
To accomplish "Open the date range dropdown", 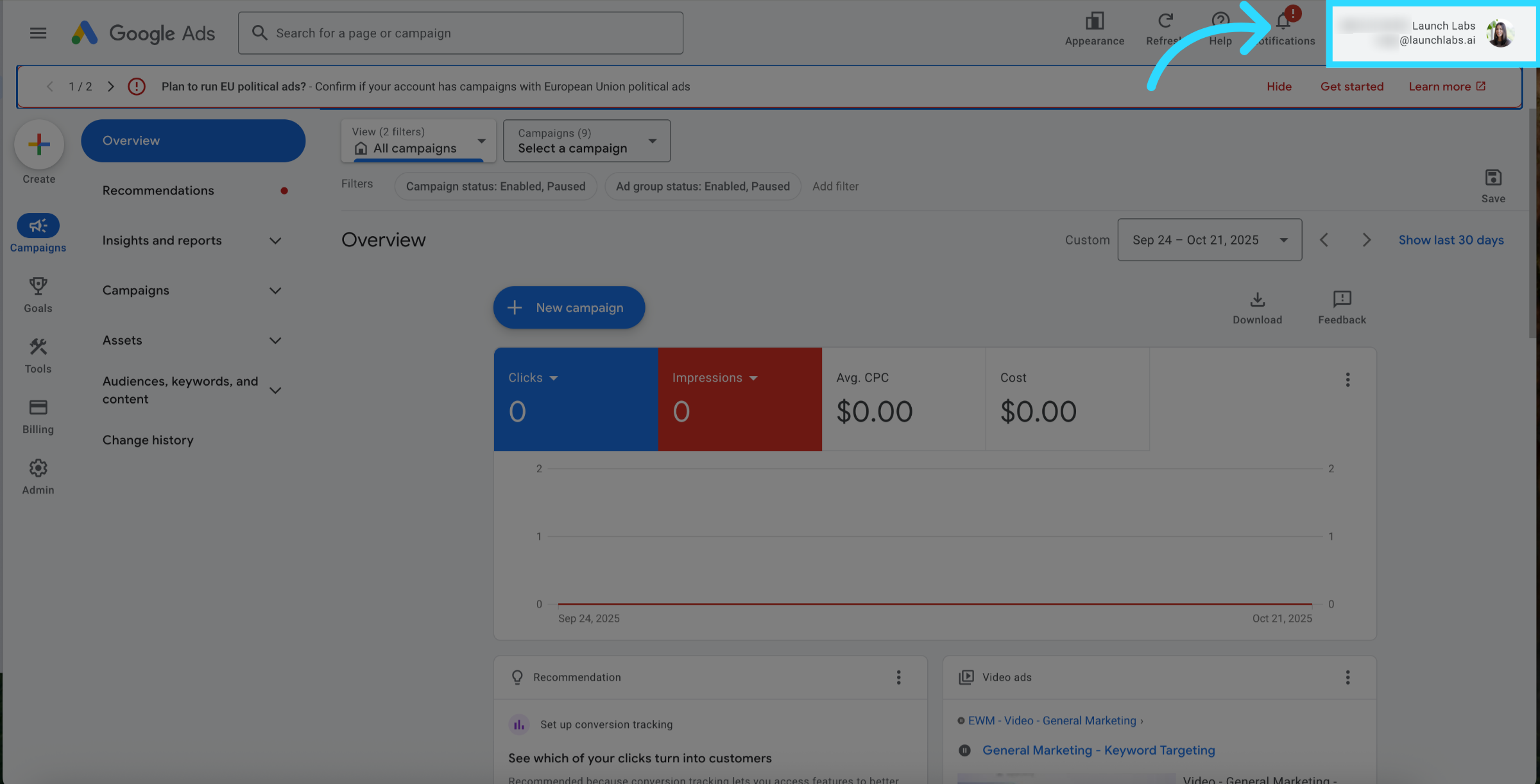I will (1209, 240).
